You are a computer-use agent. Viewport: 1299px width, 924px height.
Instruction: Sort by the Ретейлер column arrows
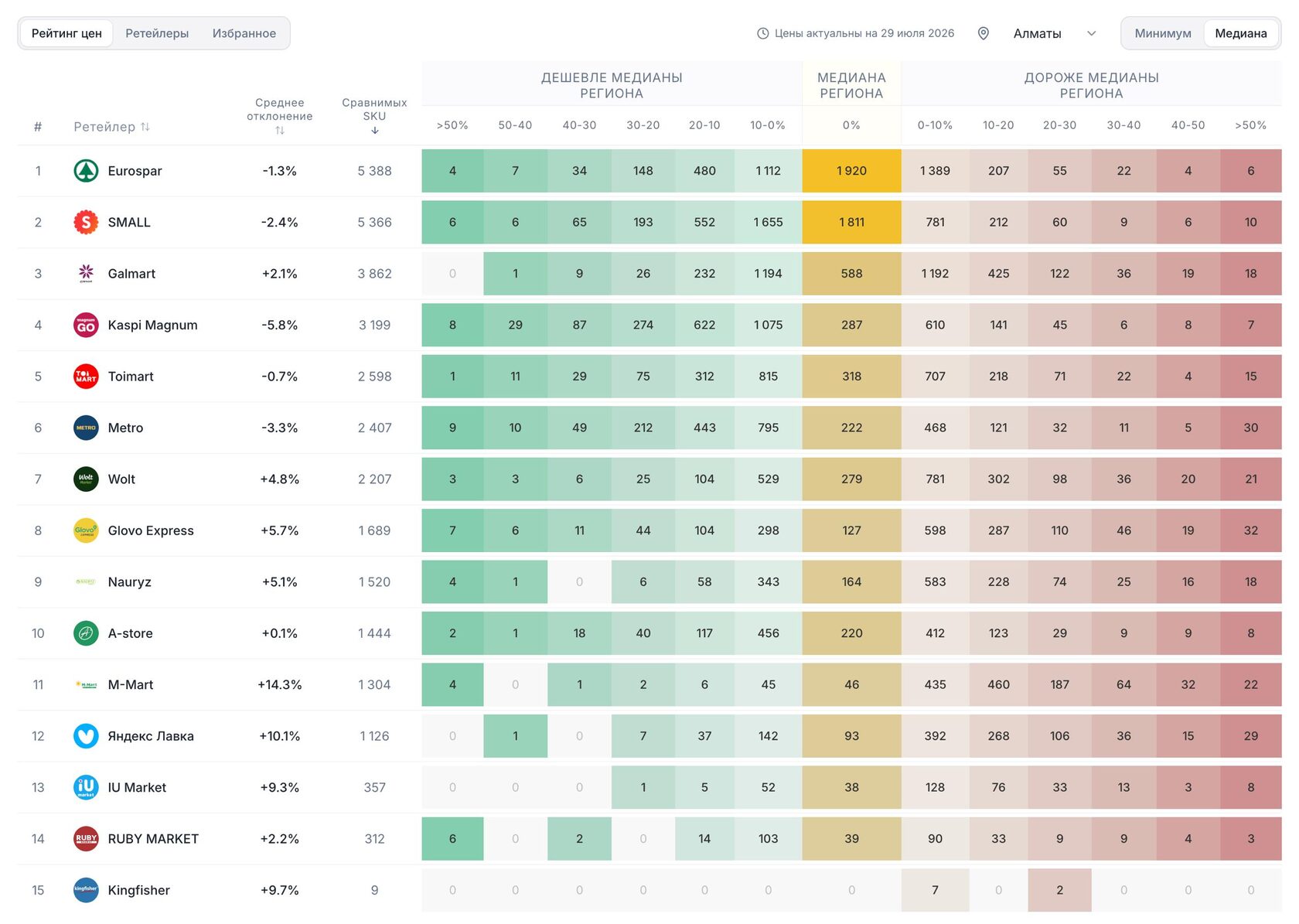[x=145, y=127]
